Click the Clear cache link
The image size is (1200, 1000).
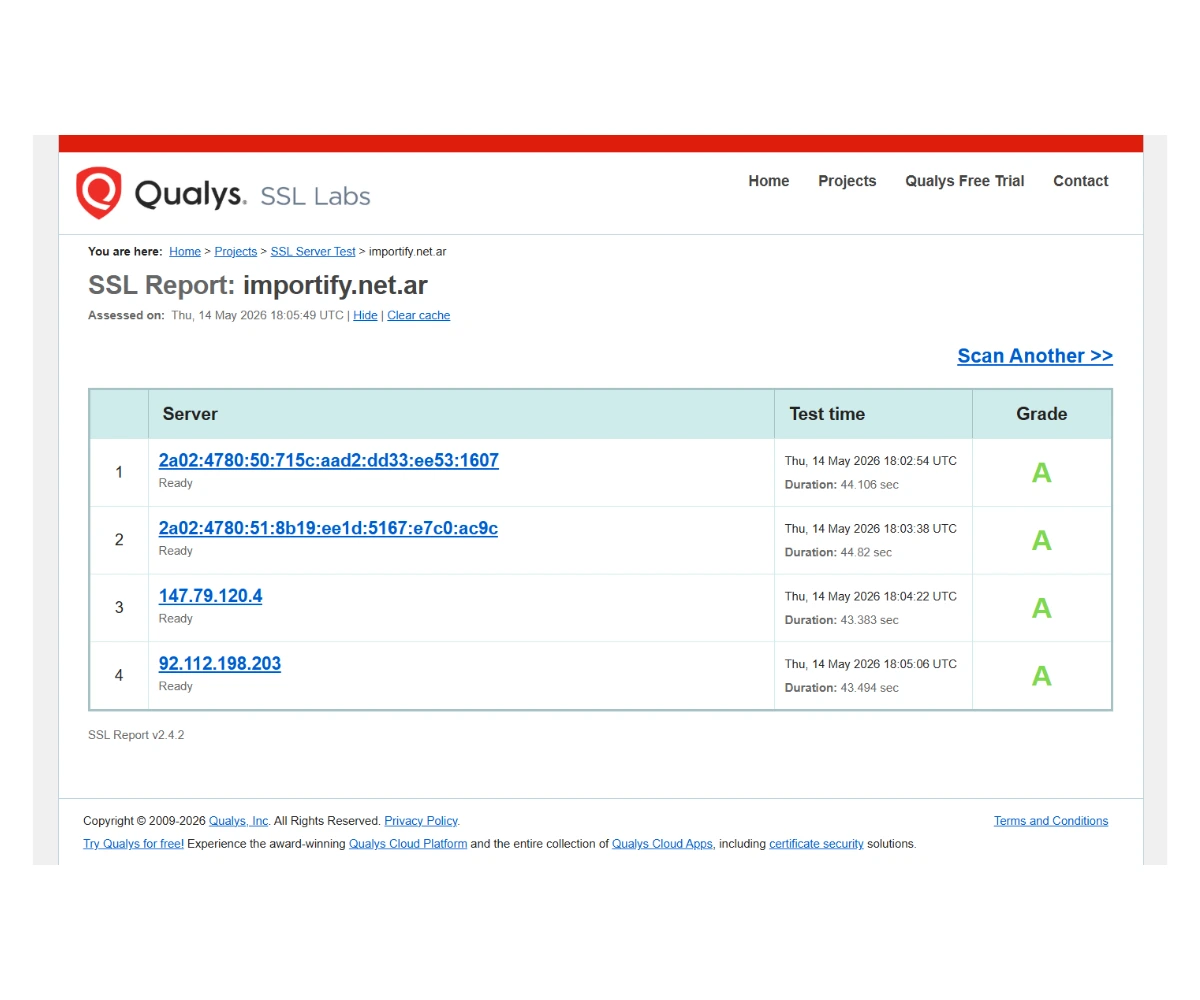(x=419, y=315)
